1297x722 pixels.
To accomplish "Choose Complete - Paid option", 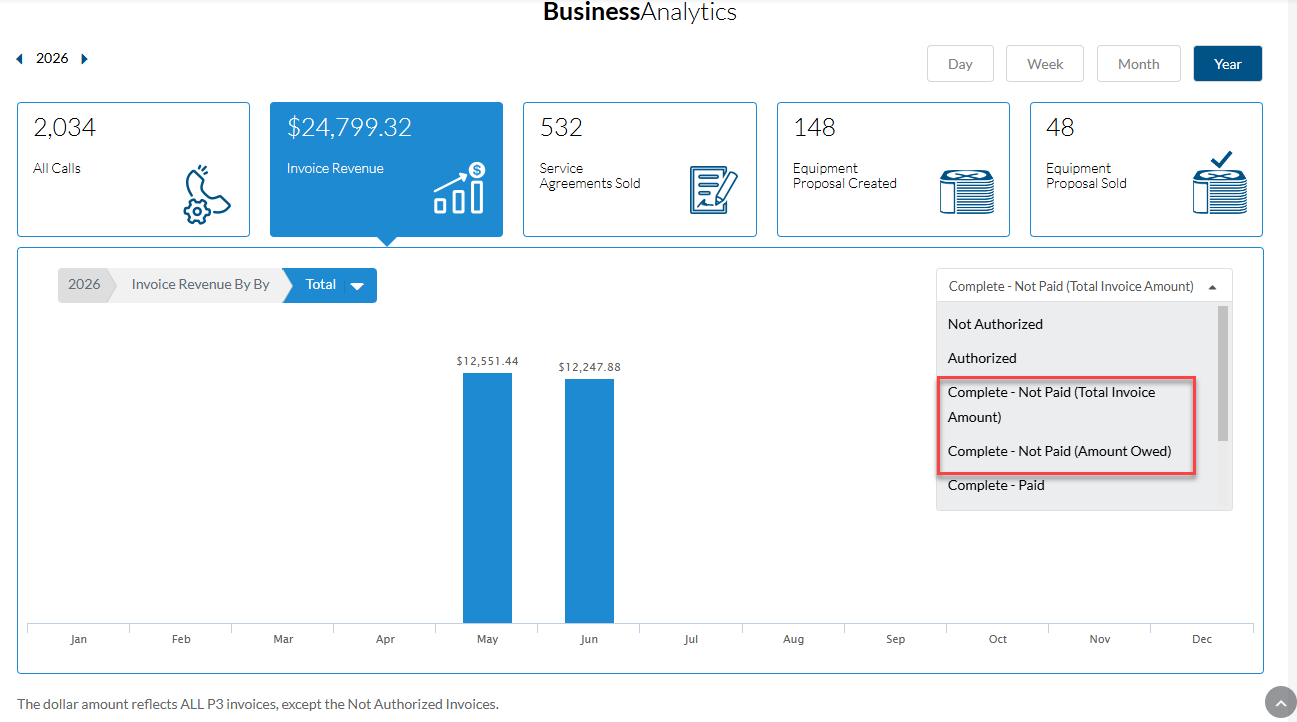I will pos(996,485).
